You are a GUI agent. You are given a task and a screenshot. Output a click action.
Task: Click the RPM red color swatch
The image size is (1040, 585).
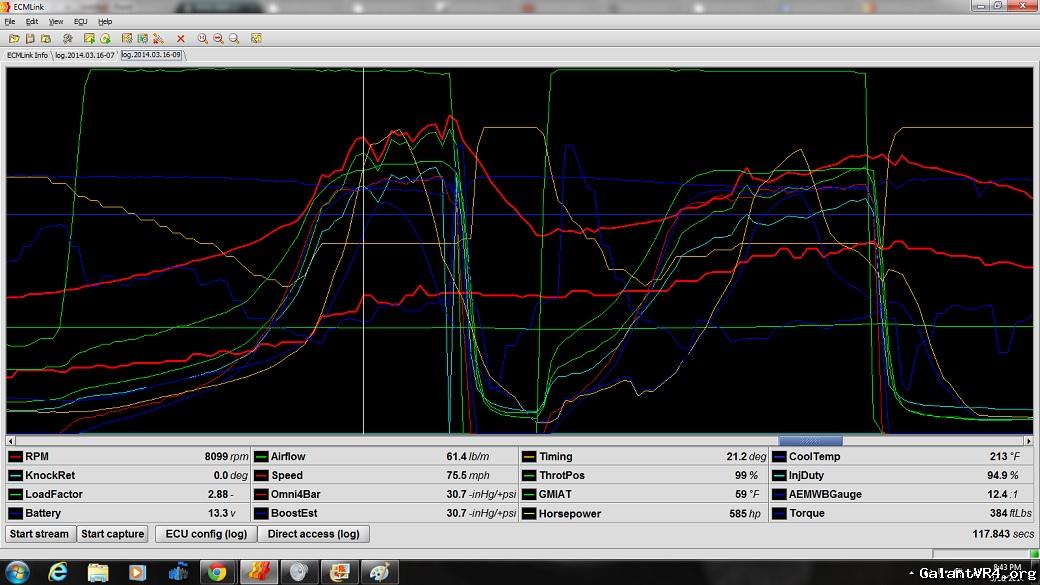pos(15,457)
